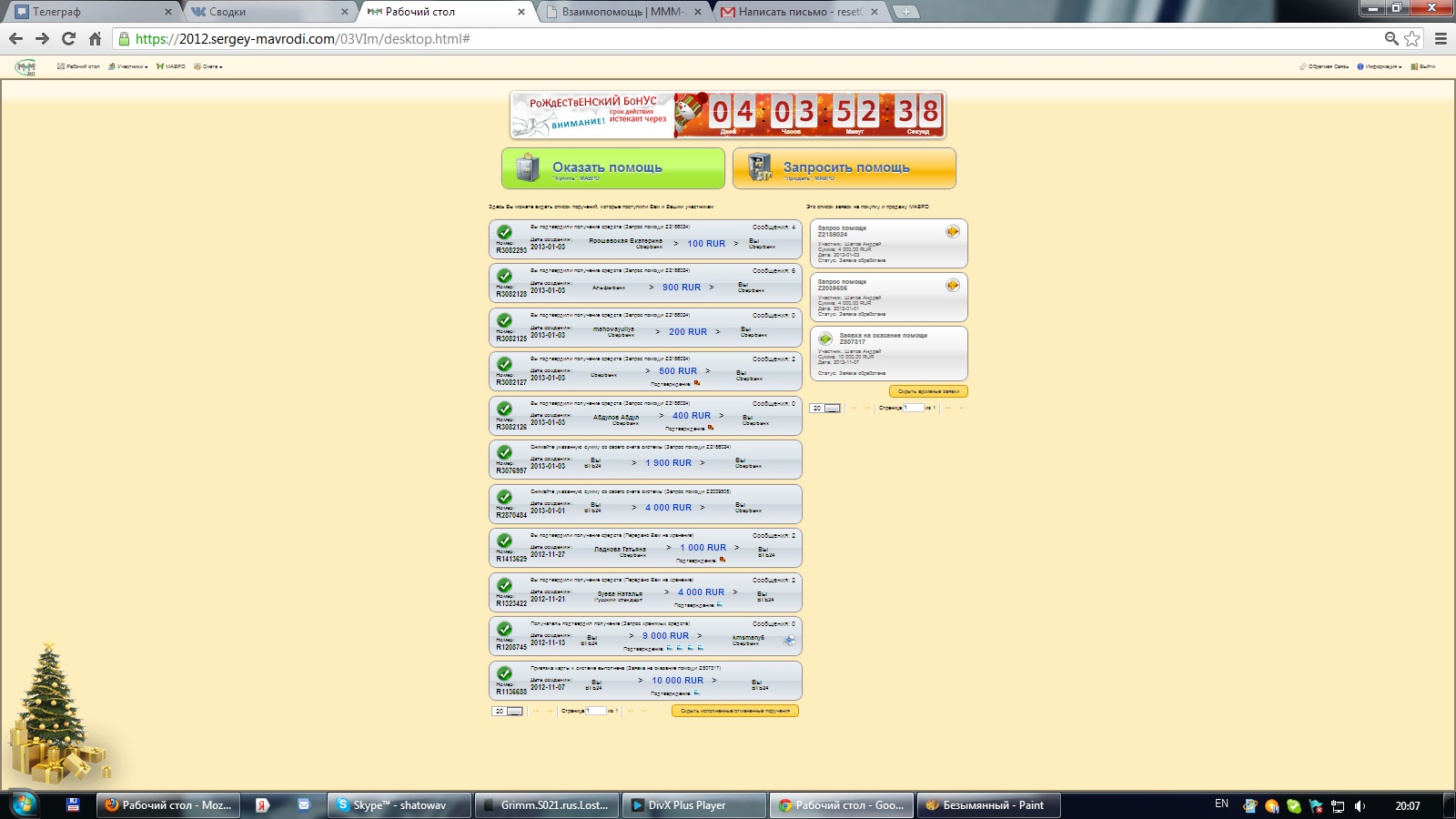Click the 900 RUR amount link
Image resolution: width=1456 pixels, height=819 pixels.
coord(682,288)
